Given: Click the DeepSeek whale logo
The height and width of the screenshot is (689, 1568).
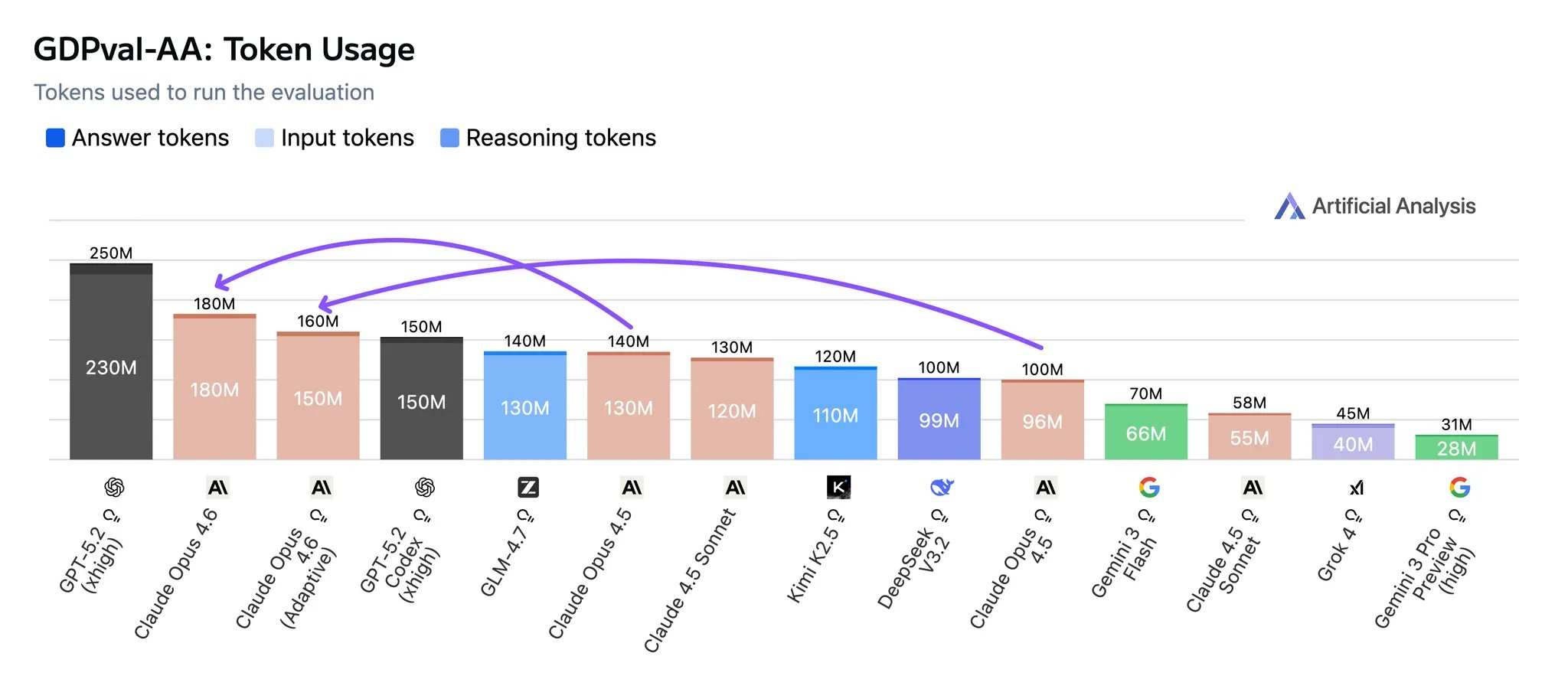Looking at the screenshot, I should 942,487.
